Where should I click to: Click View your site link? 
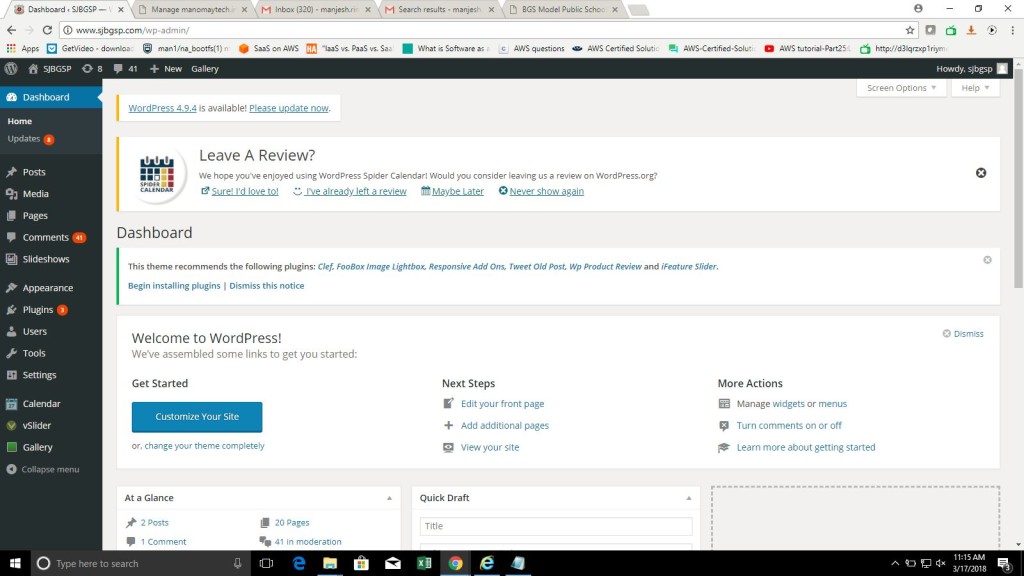tap(490, 448)
